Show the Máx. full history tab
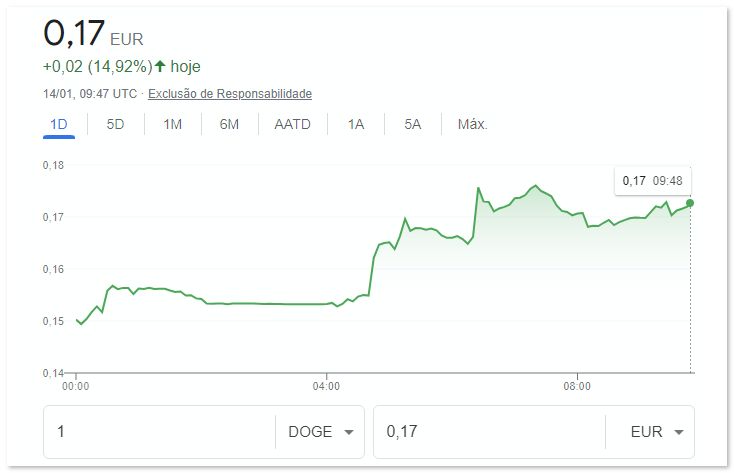This screenshot has width=734, height=473. tap(472, 125)
